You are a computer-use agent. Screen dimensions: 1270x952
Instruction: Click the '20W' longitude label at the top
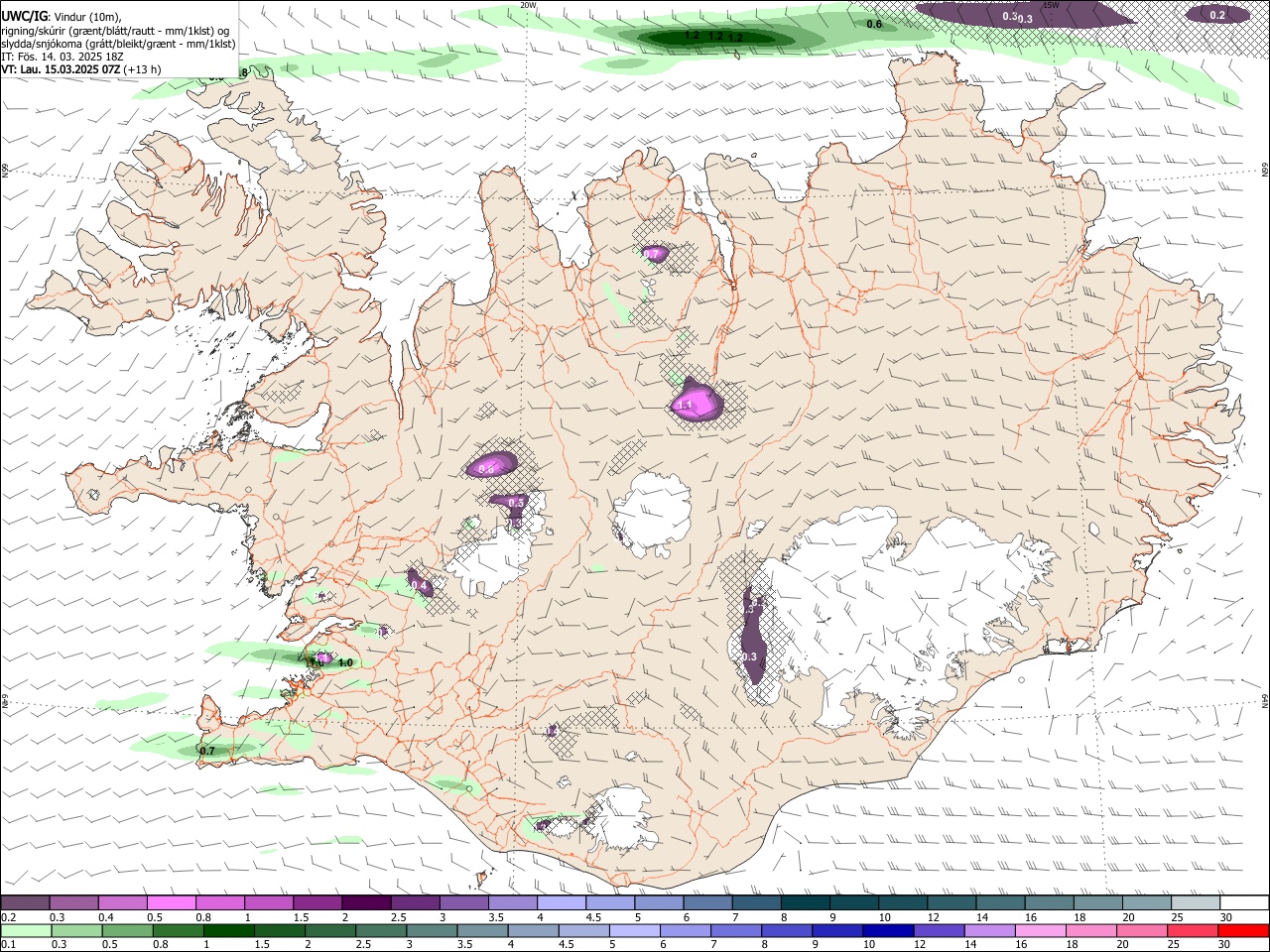pyautogui.click(x=528, y=5)
